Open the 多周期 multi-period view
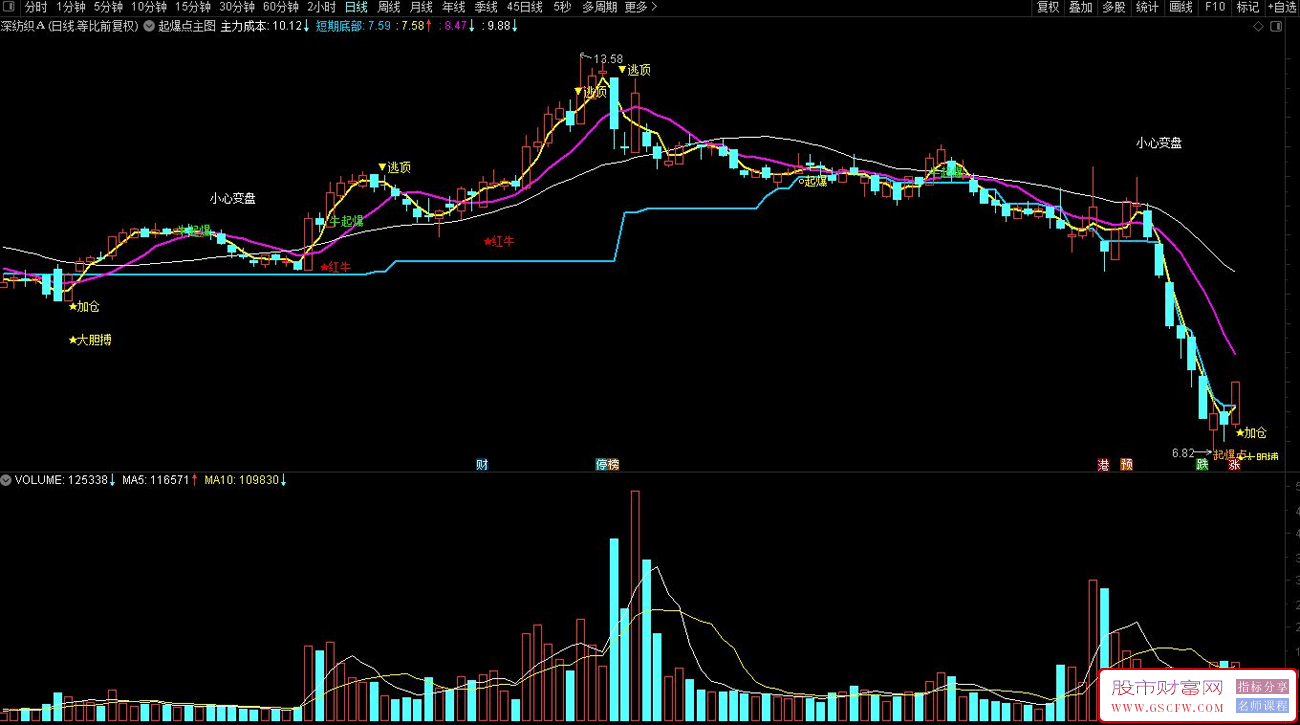1300x725 pixels. pyautogui.click(x=600, y=7)
